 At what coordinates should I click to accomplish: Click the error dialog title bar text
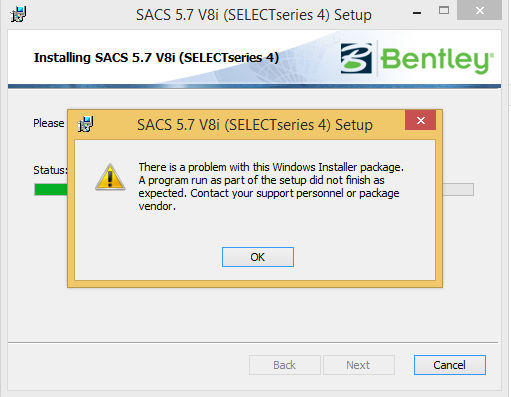[255, 125]
